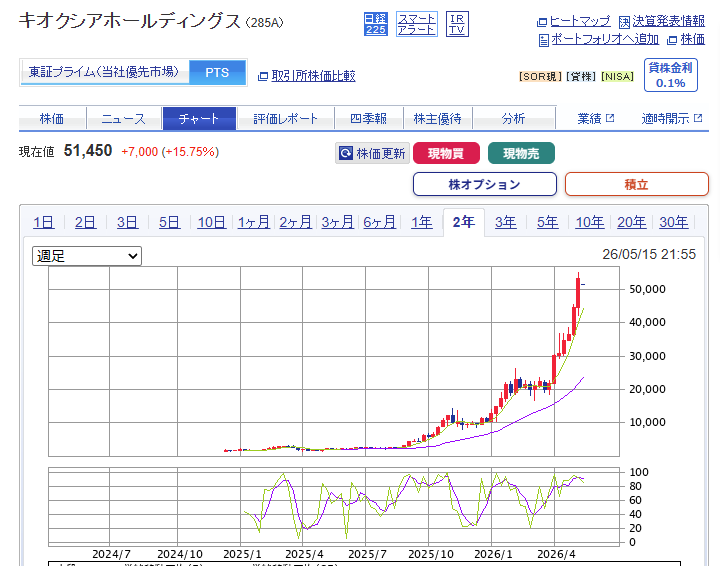The height and width of the screenshot is (566, 720).
Task: Select the 1日 chart period
Action: [43, 222]
